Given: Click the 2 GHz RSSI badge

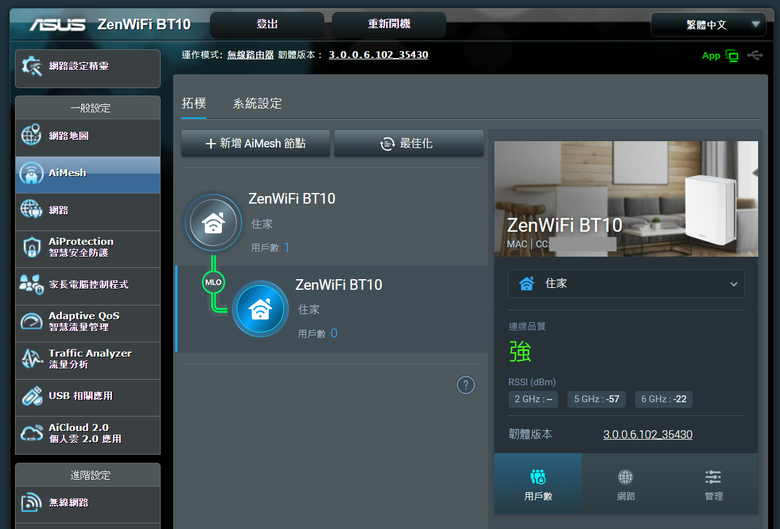Looking at the screenshot, I should pos(533,399).
